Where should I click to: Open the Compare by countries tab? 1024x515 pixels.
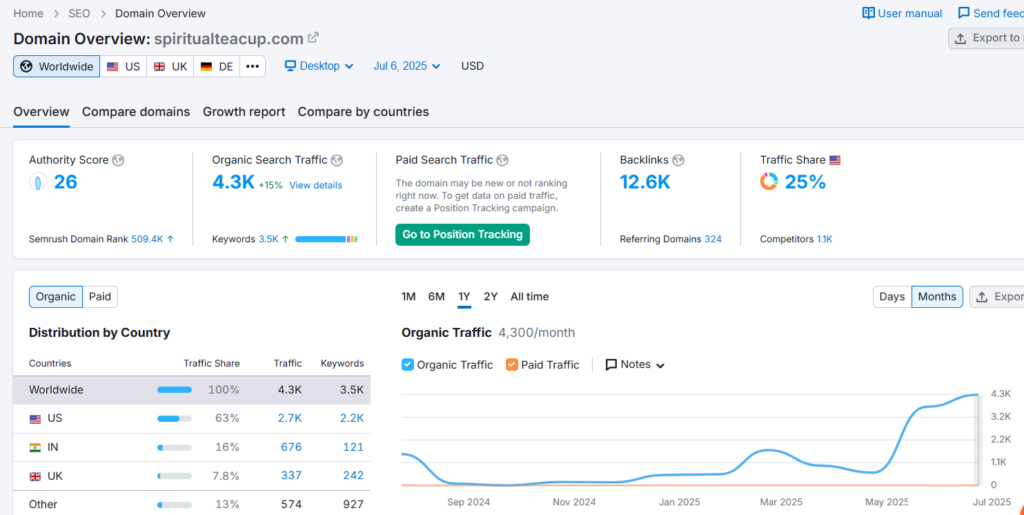(363, 112)
